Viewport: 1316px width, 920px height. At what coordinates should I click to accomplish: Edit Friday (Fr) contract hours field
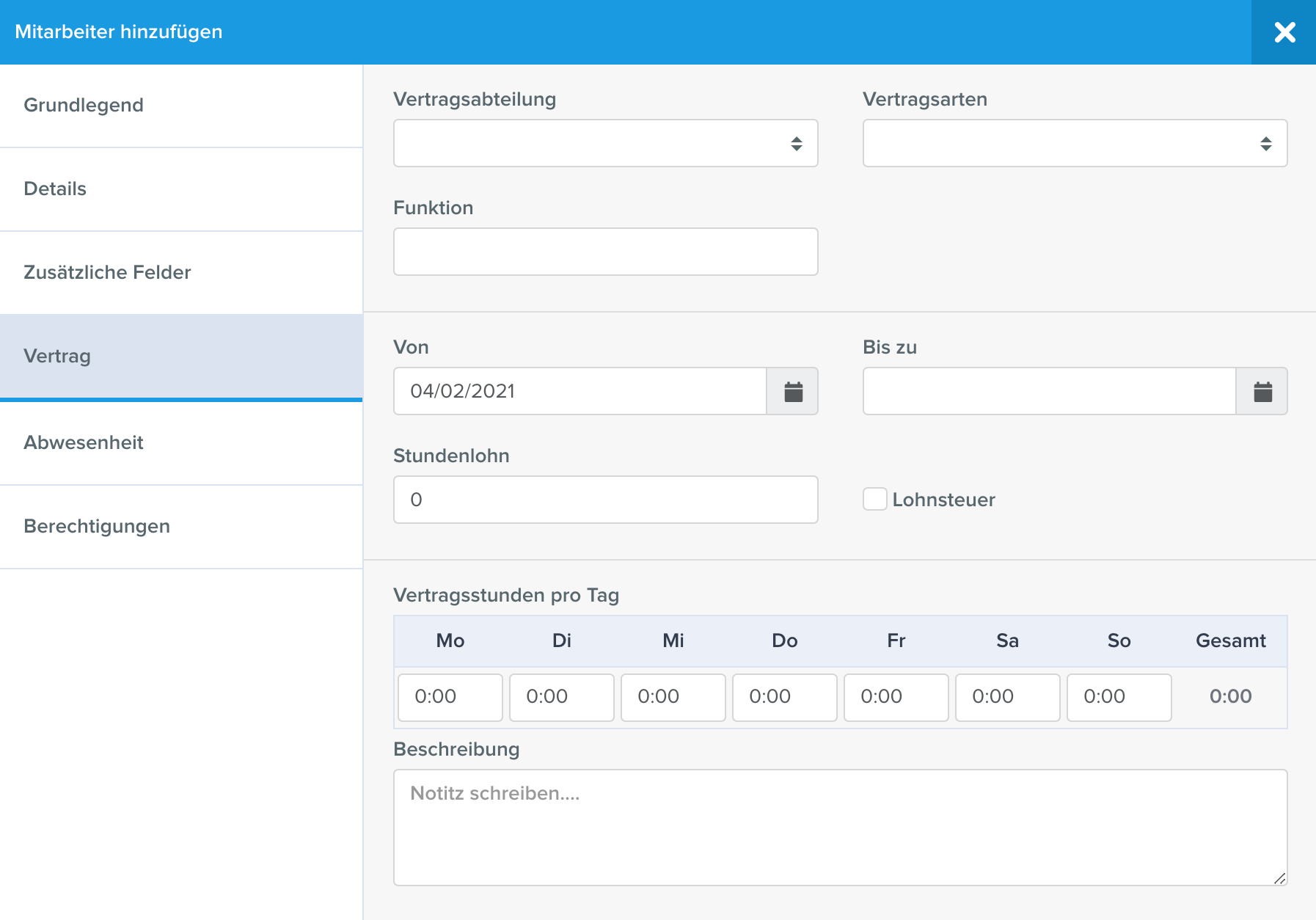(896, 697)
